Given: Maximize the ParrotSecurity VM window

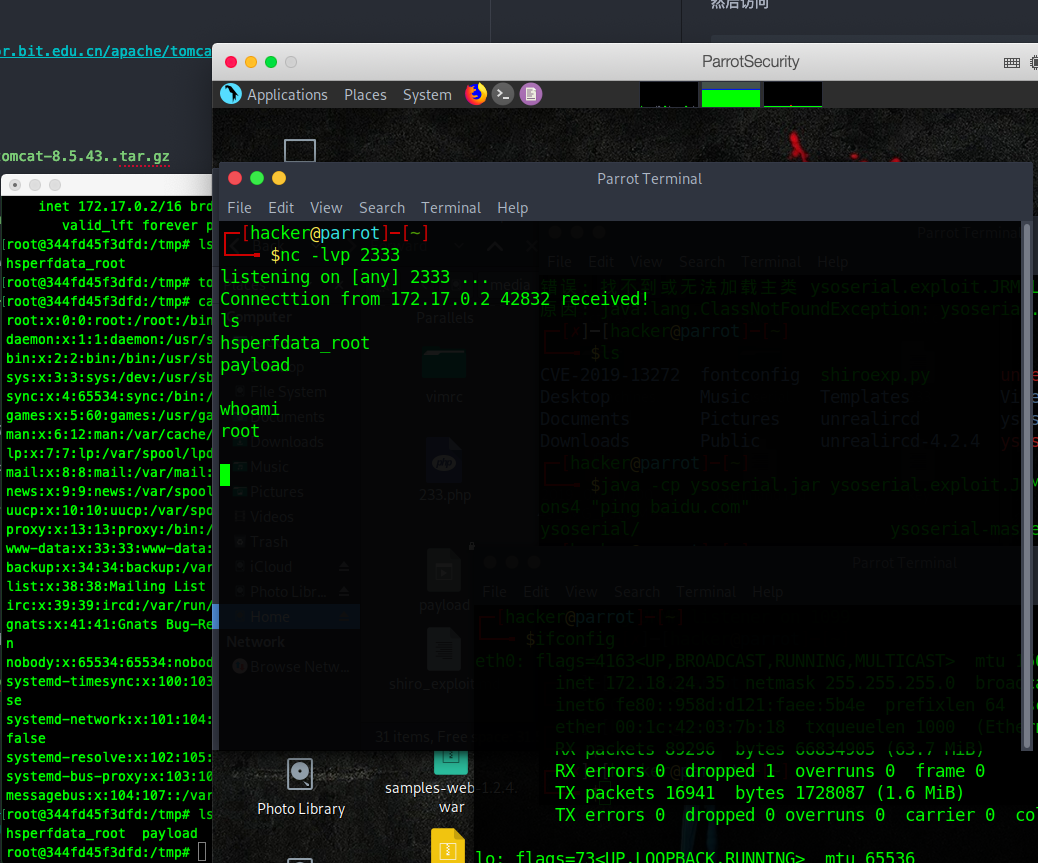Looking at the screenshot, I should [271, 62].
